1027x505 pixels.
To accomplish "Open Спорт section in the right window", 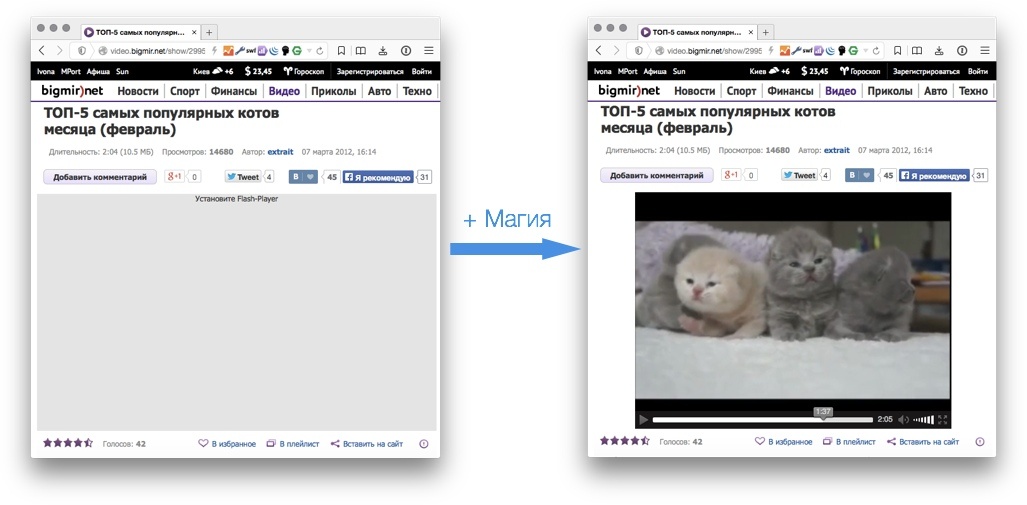I will pos(741,91).
